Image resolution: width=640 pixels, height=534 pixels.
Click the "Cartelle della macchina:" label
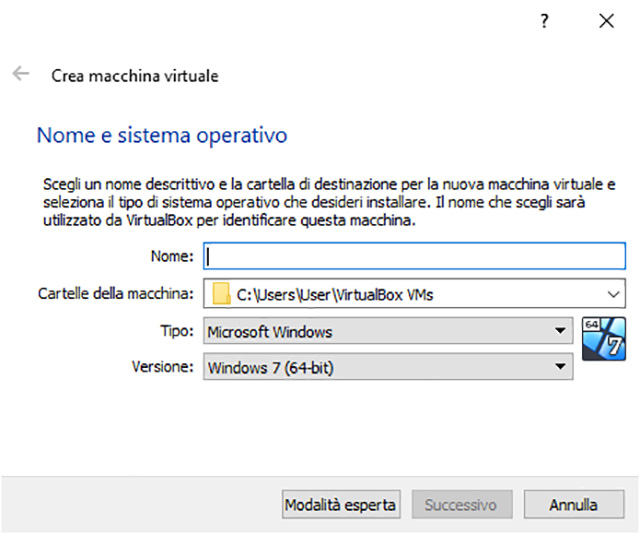(115, 294)
